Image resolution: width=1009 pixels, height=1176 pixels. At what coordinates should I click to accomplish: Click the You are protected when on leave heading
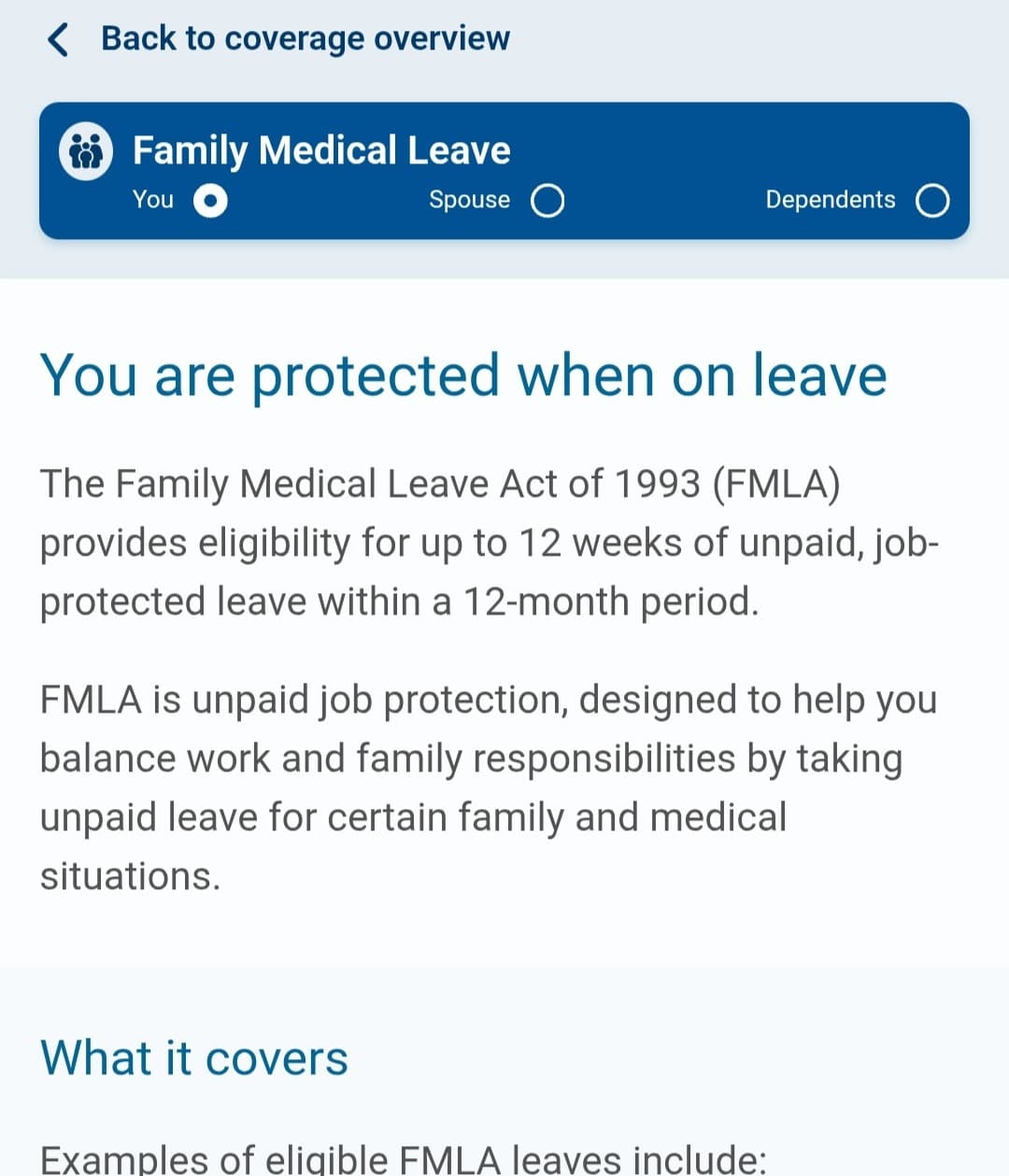(463, 376)
